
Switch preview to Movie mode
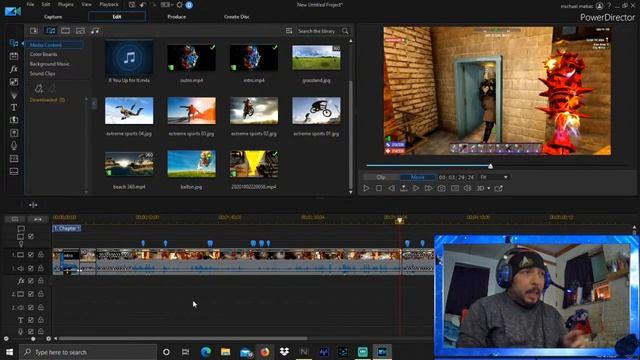417,177
